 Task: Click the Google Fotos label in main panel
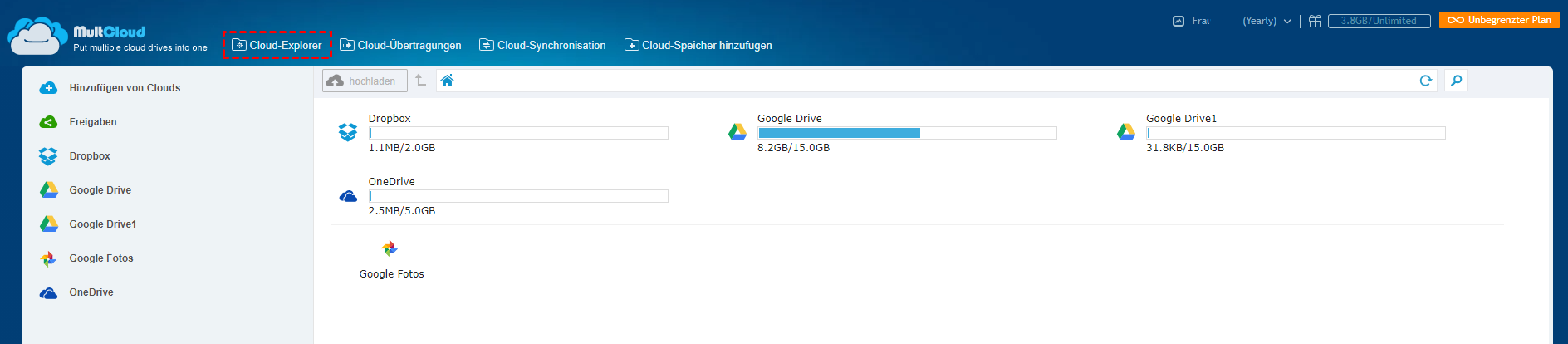[392, 274]
